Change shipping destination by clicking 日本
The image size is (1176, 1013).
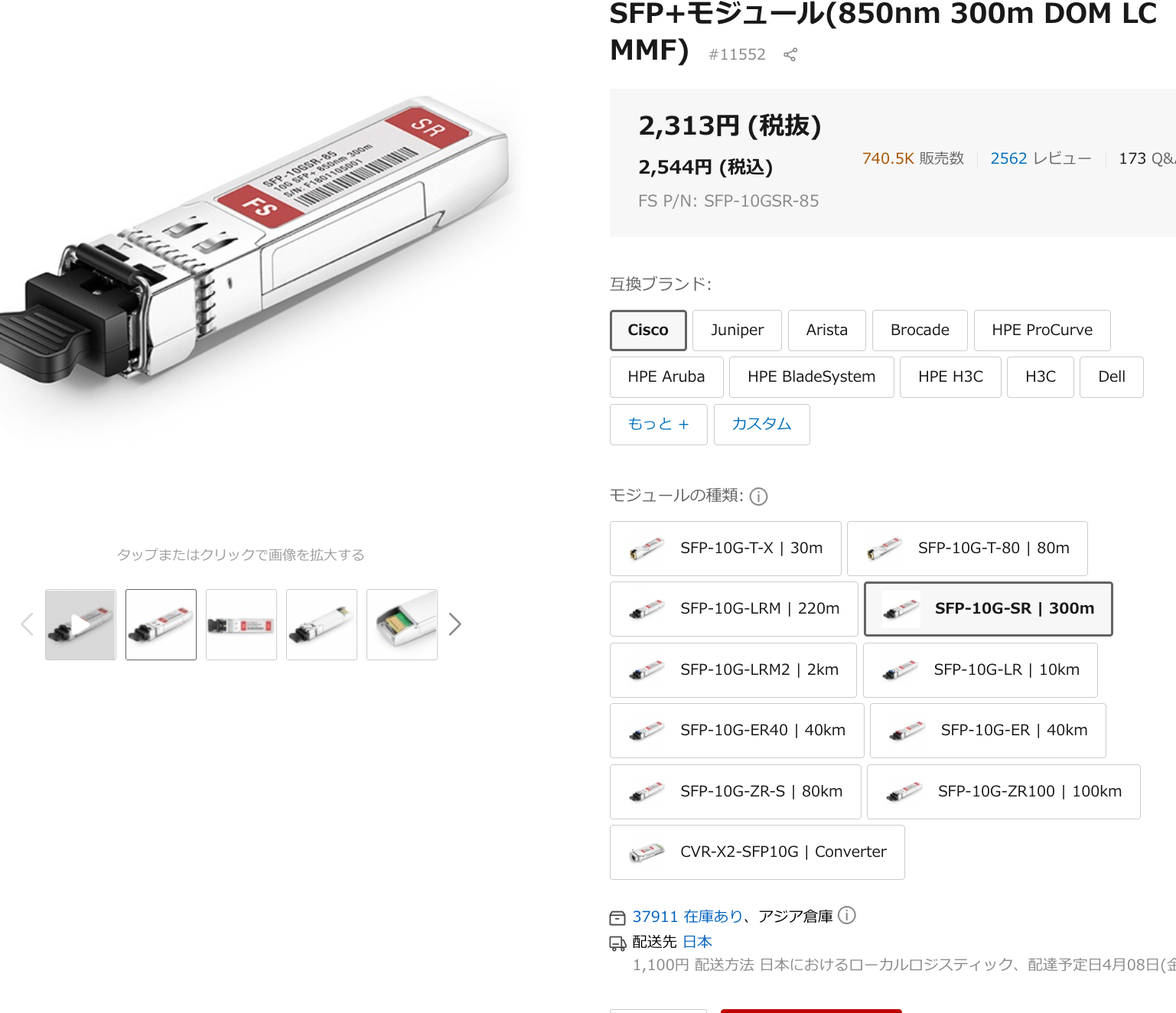[x=697, y=942]
